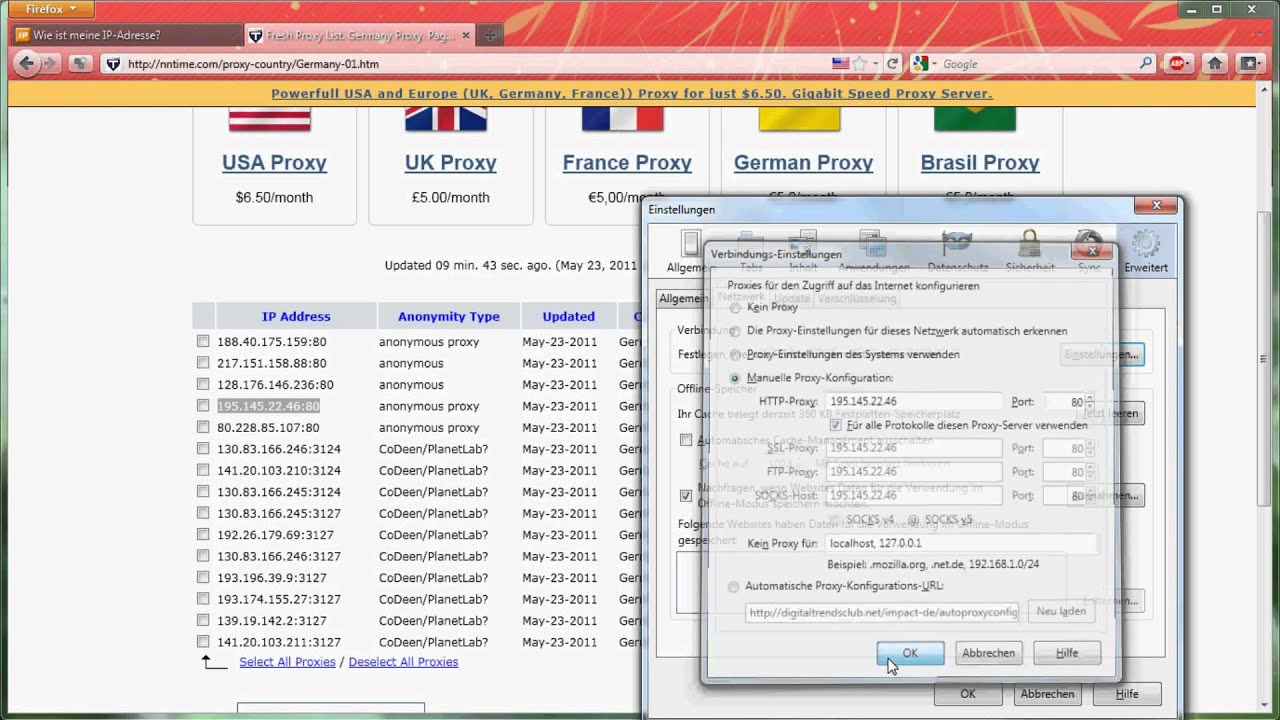Click the UK flag image
Screen dimensions: 1280x720
point(446,121)
